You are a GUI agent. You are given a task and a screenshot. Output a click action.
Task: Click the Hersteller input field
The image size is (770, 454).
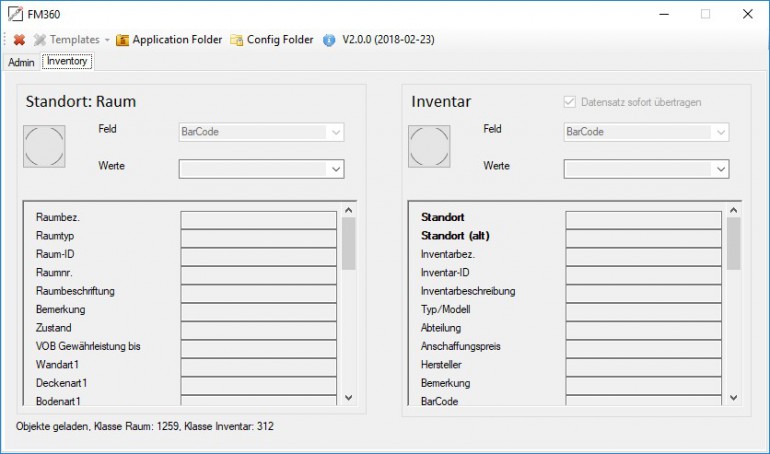643,365
